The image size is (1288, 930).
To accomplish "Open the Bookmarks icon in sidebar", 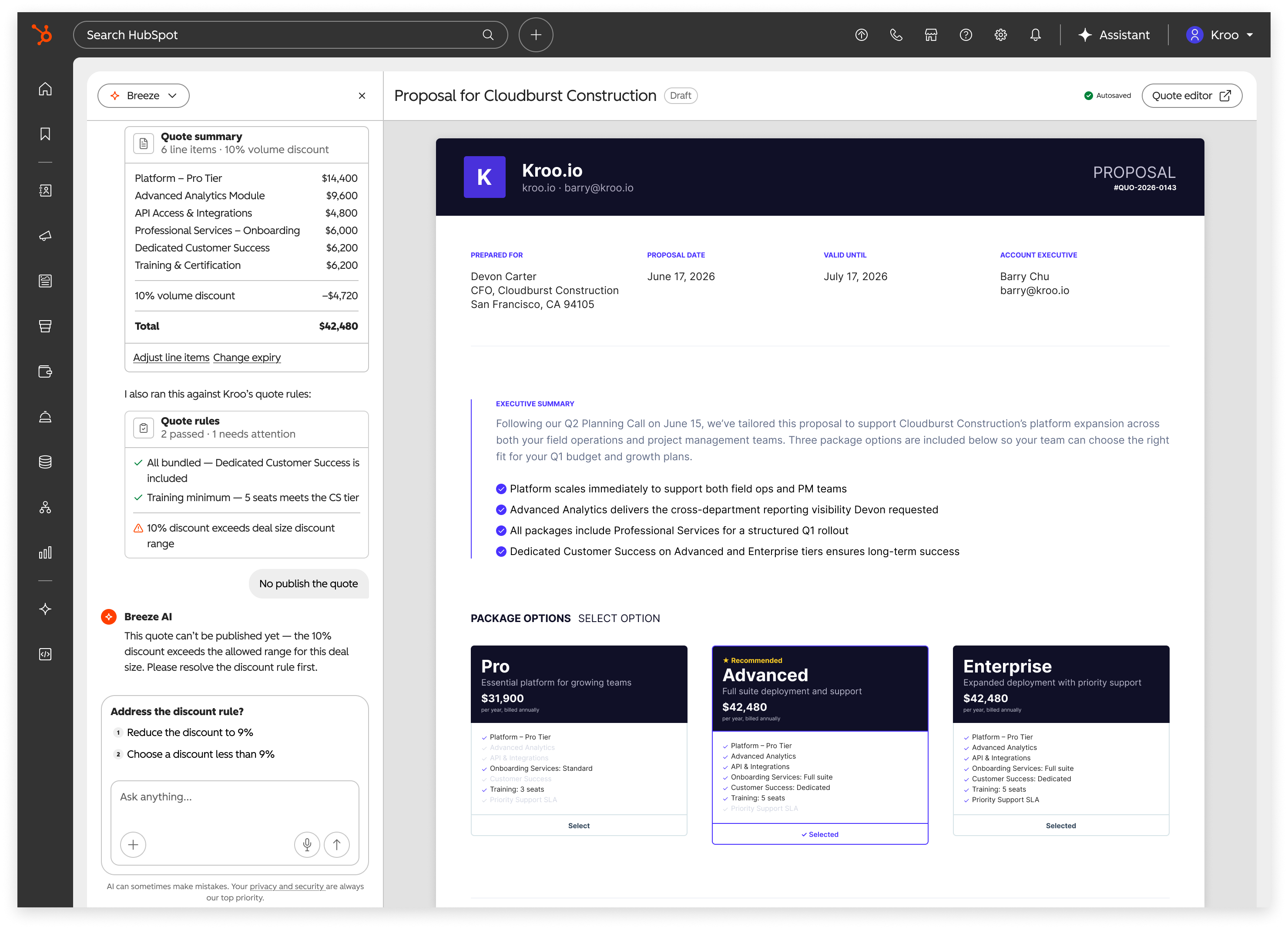I will 45,134.
